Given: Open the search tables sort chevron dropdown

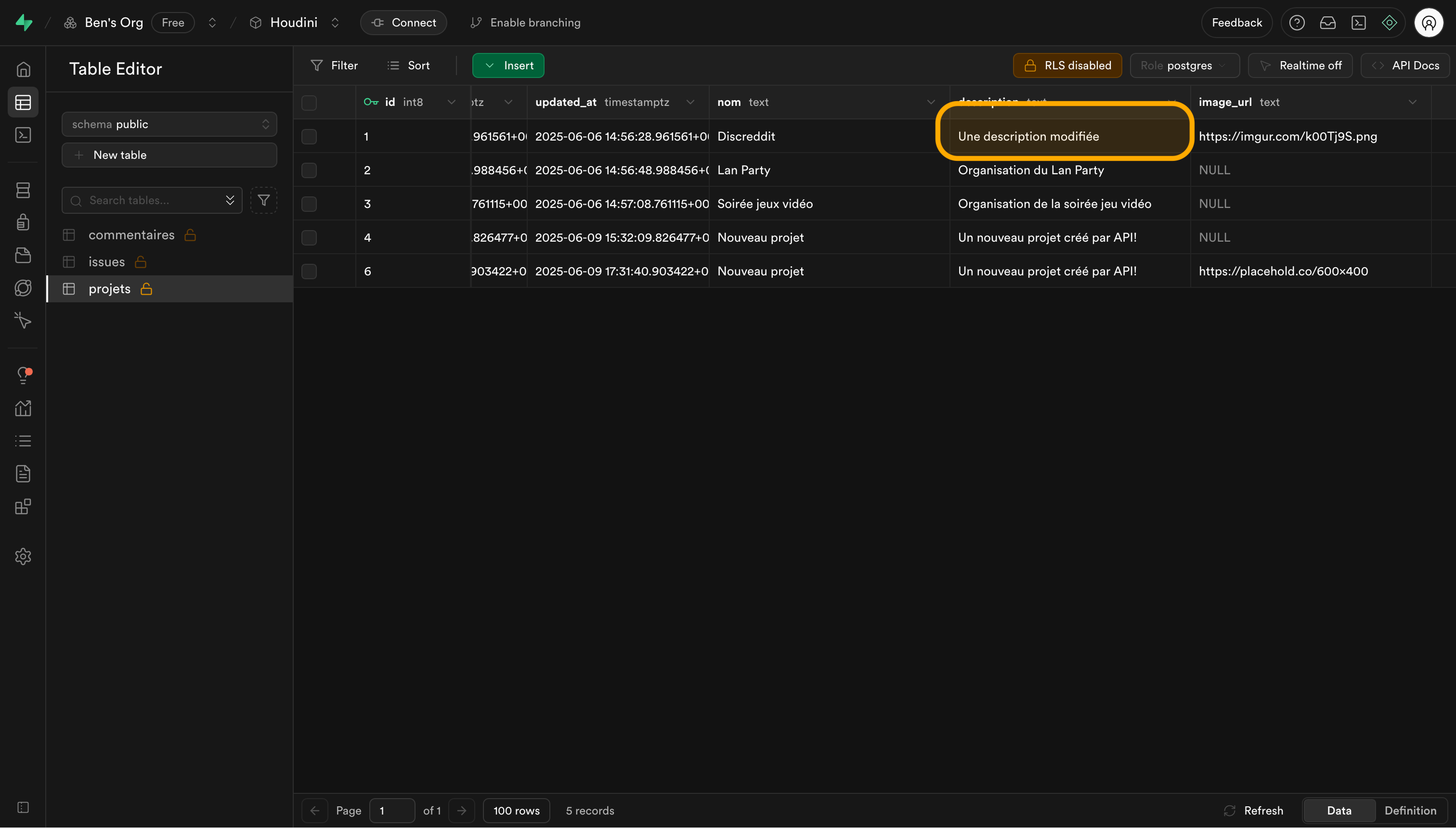Looking at the screenshot, I should [230, 200].
